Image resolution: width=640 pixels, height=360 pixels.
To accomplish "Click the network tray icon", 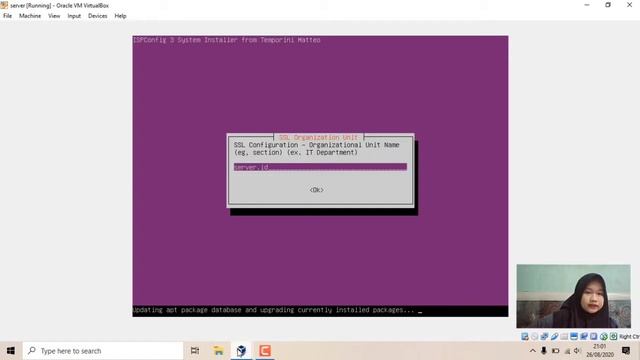I will tap(567, 351).
